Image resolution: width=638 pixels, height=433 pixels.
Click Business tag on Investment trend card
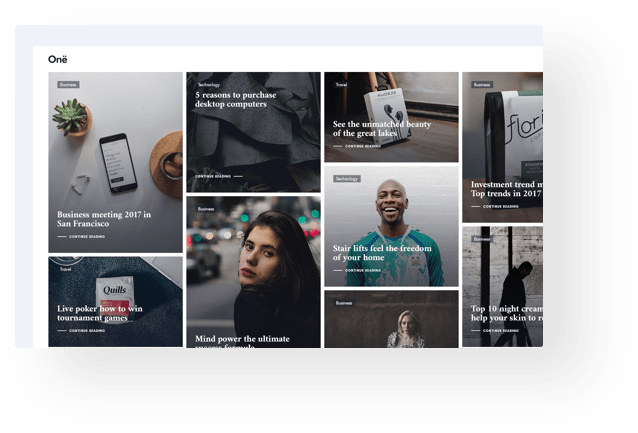(x=482, y=85)
